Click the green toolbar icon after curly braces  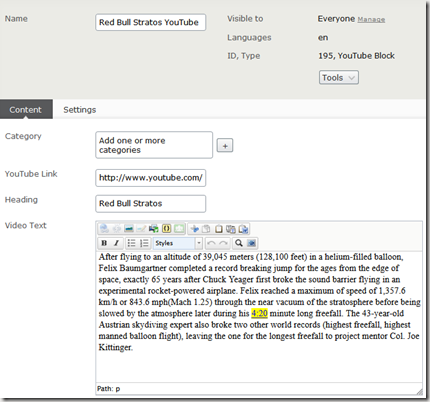pos(179,229)
